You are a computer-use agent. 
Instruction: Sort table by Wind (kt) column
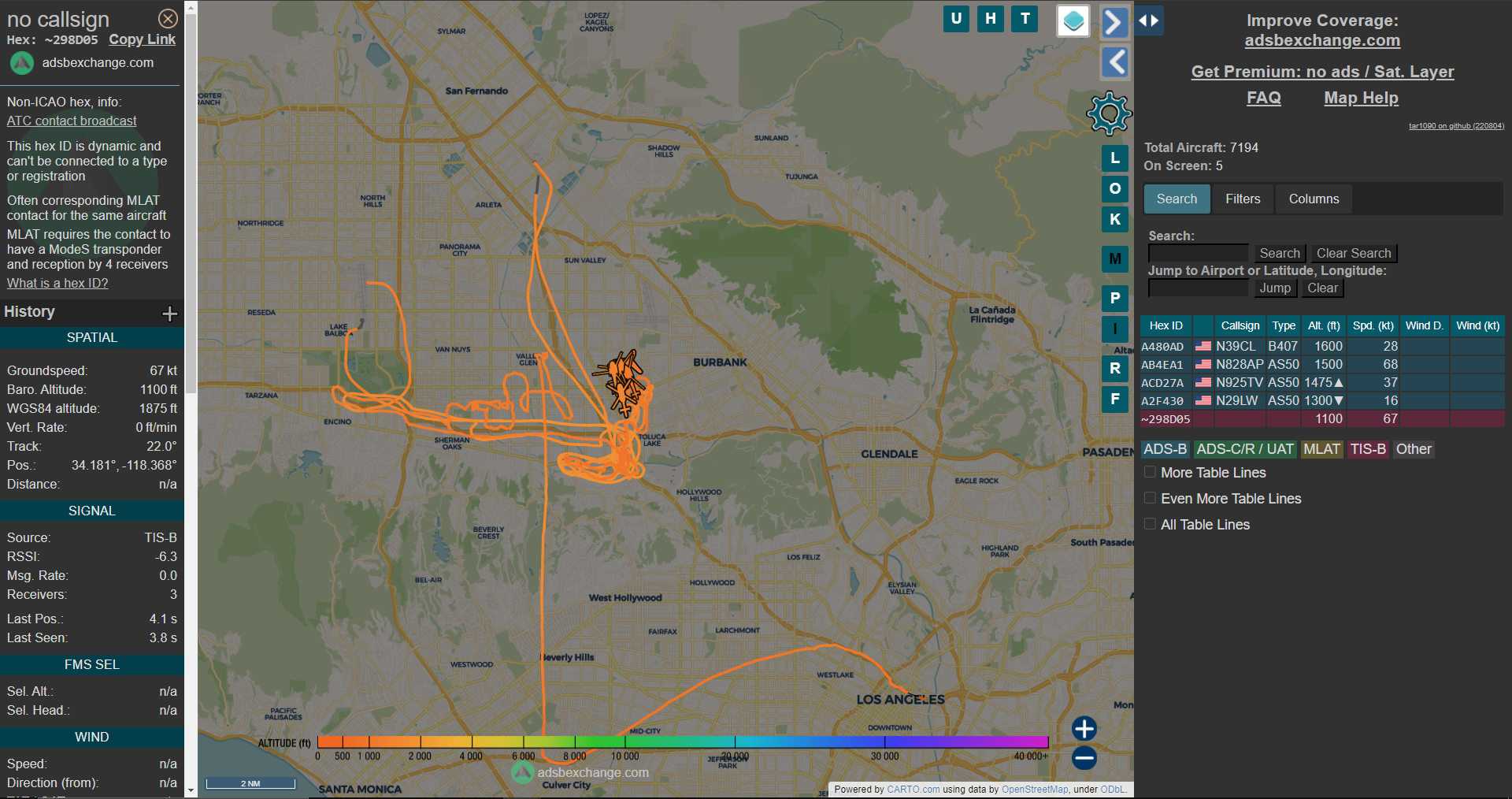click(1477, 325)
